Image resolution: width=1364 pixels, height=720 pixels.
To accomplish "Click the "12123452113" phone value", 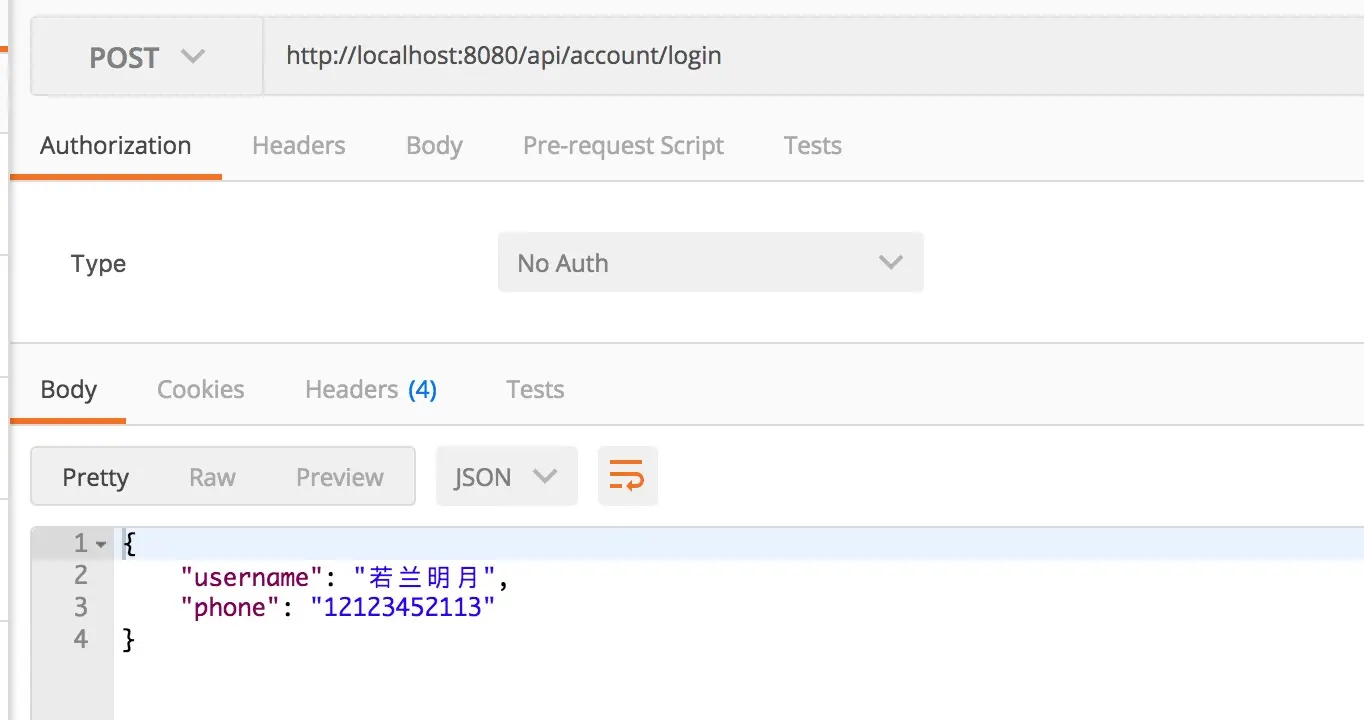I will click(403, 608).
